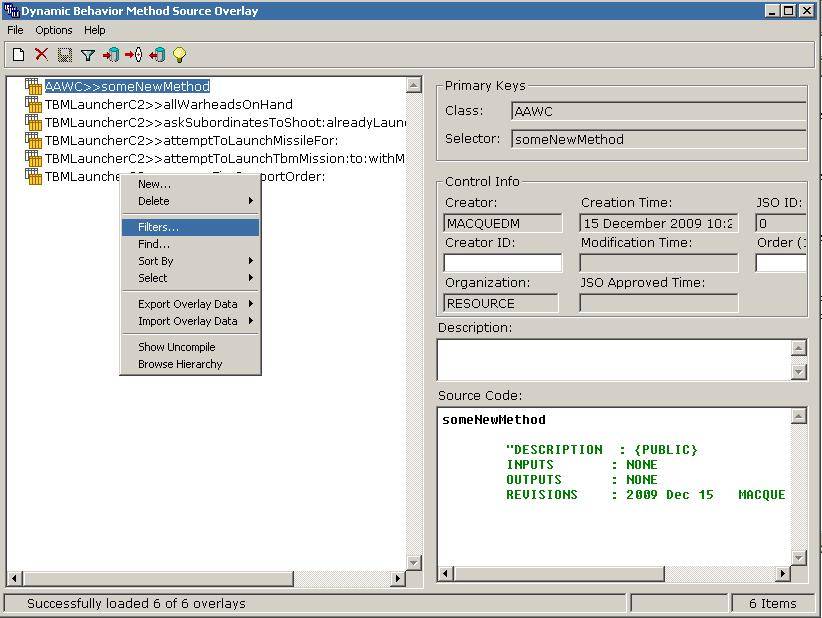The image size is (822, 618).
Task: Click the arrow-into-cylinder import icon
Action: coord(110,55)
